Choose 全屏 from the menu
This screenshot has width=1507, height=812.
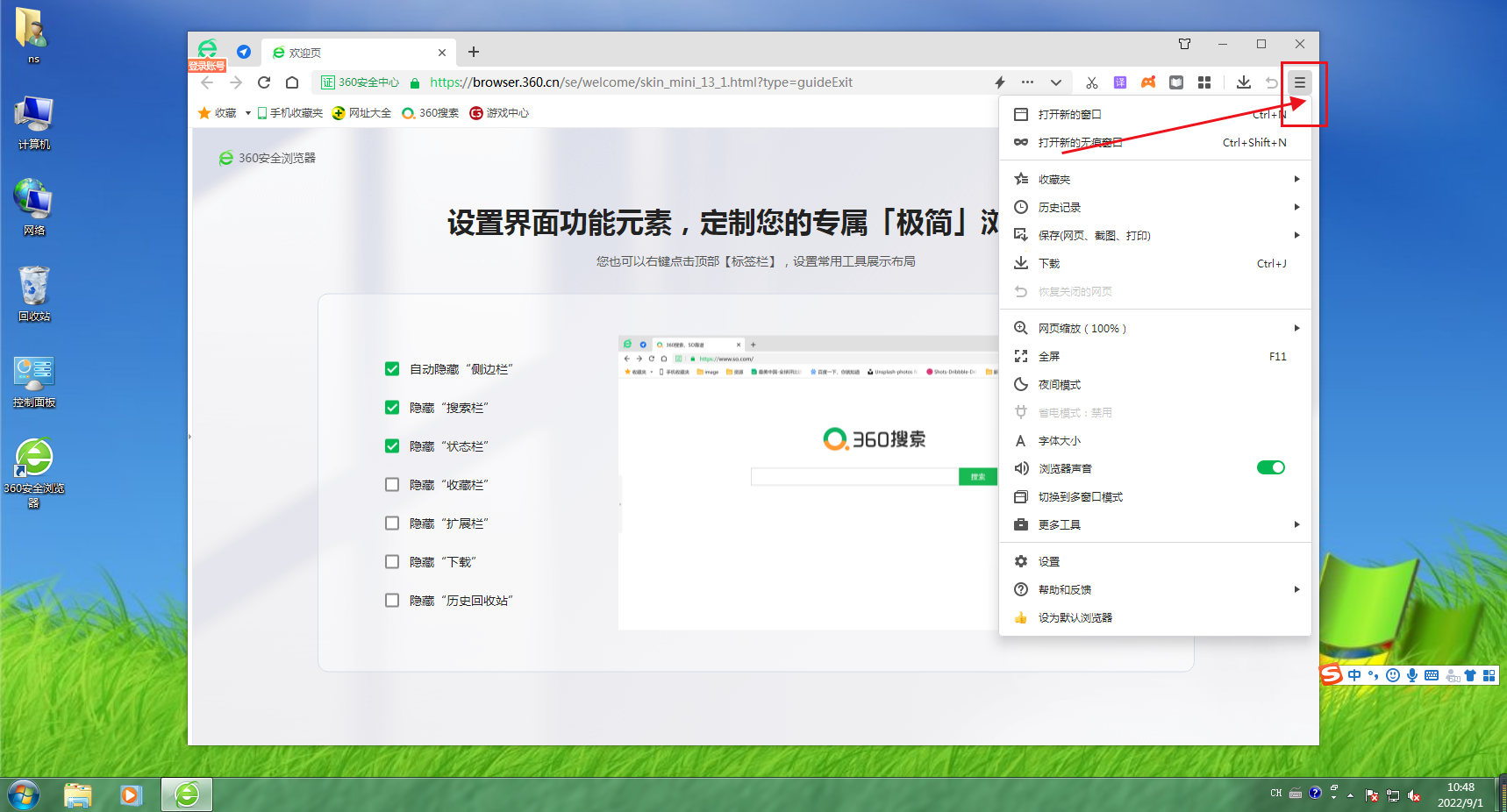click(x=1155, y=356)
